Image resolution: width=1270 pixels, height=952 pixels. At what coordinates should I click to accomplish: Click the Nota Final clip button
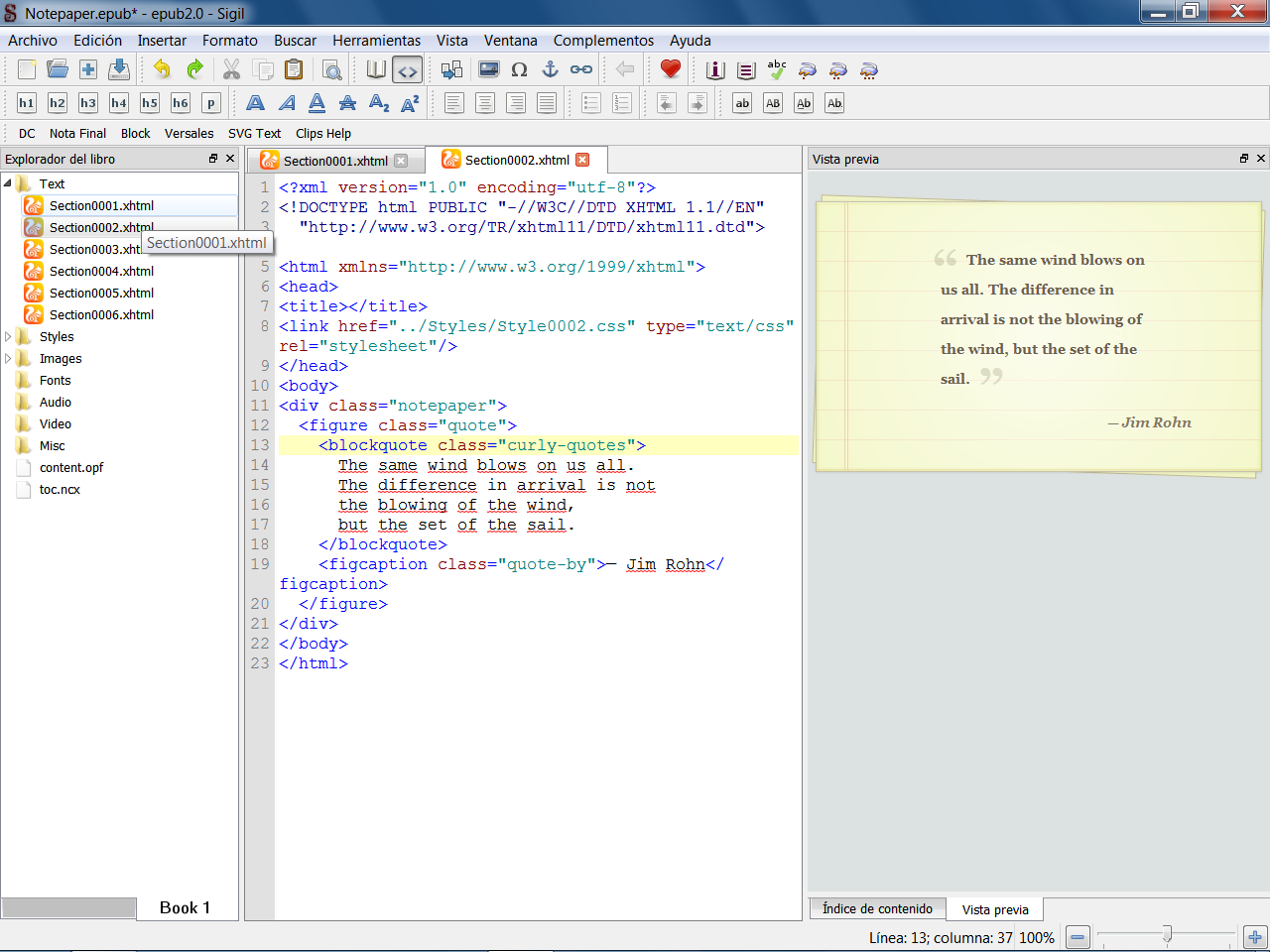tap(77, 134)
